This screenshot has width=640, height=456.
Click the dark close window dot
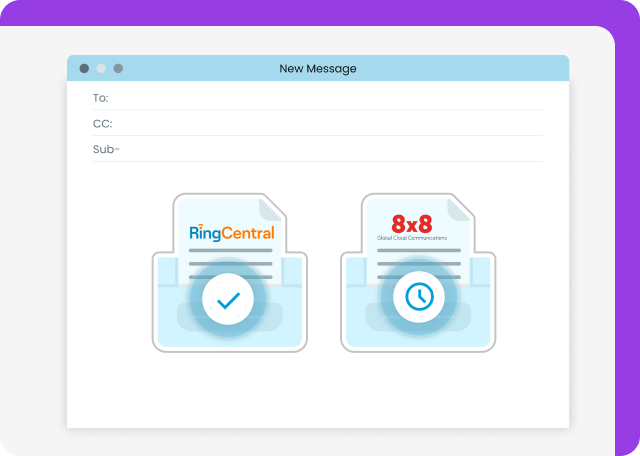[x=84, y=69]
